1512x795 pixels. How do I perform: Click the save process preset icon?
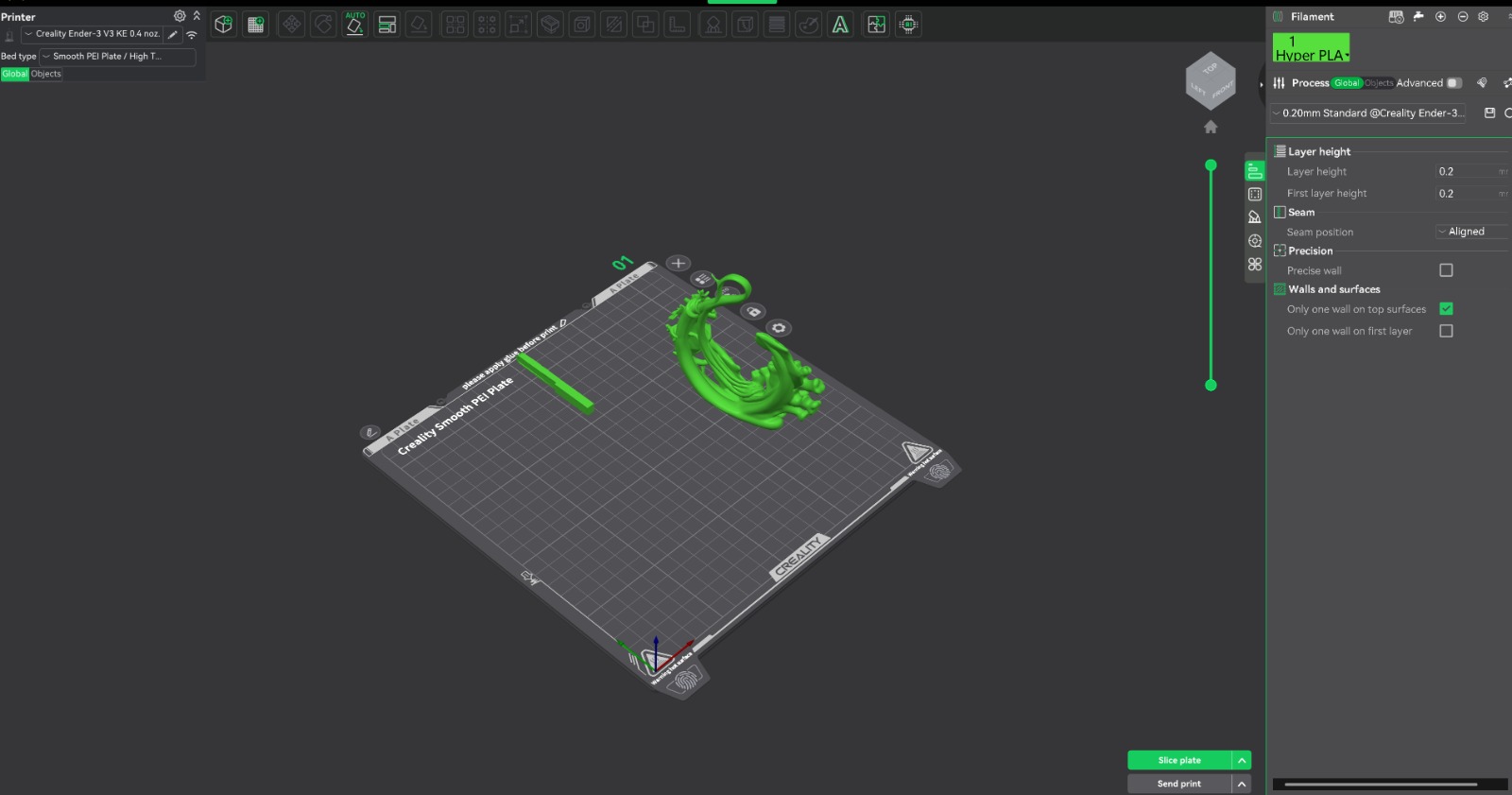coord(1489,112)
